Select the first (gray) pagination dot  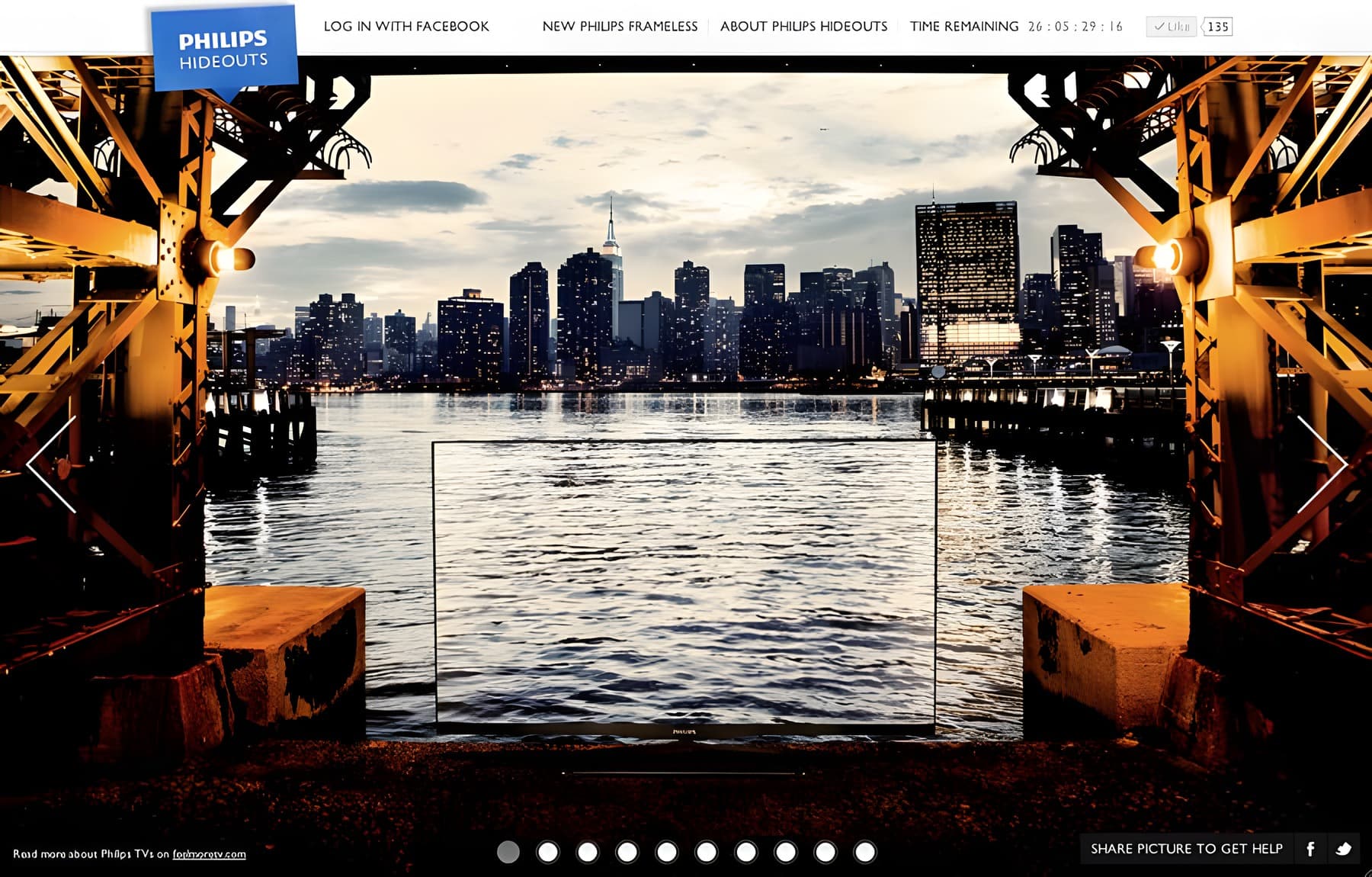508,852
